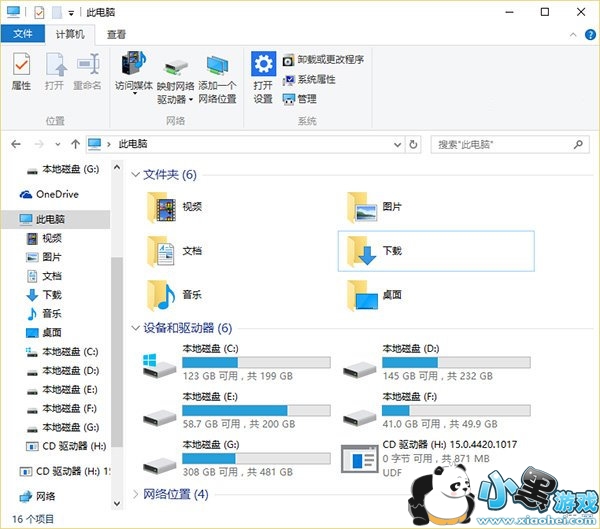Select 图片 in navigation tree
The height and width of the screenshot is (529, 600).
click(x=44, y=257)
